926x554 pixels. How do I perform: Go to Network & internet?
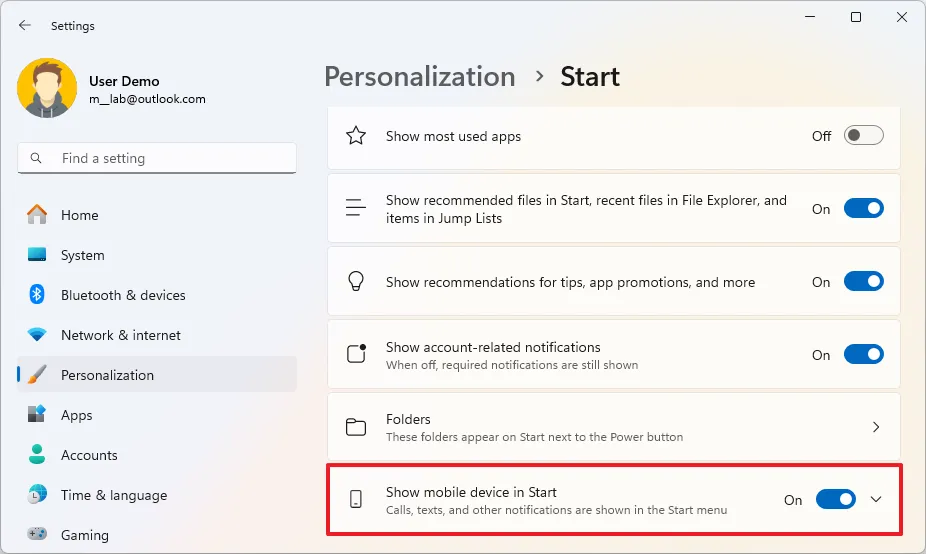coord(157,335)
